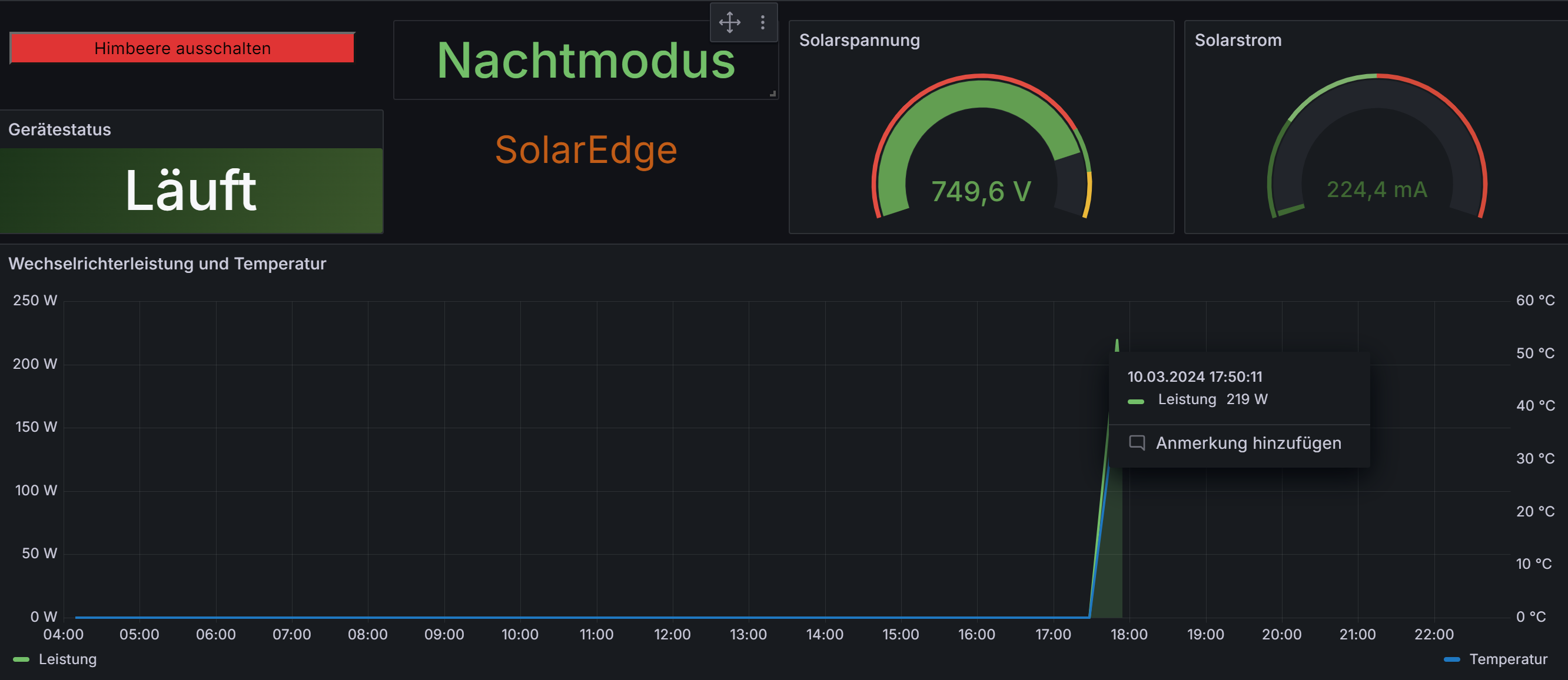Click the 749,6 V gauge value

[x=981, y=192]
